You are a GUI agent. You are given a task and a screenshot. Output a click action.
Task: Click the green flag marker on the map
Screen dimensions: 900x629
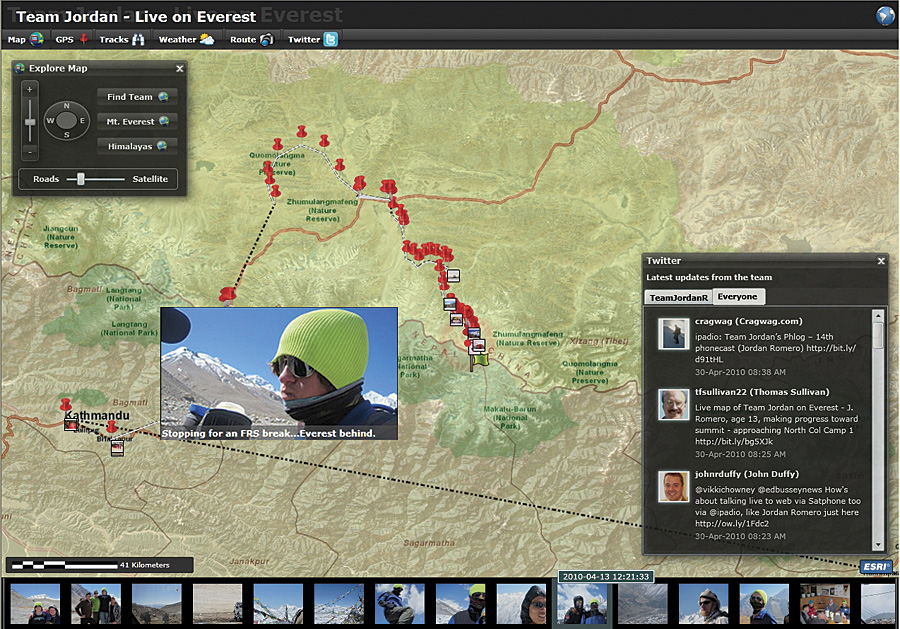point(479,361)
